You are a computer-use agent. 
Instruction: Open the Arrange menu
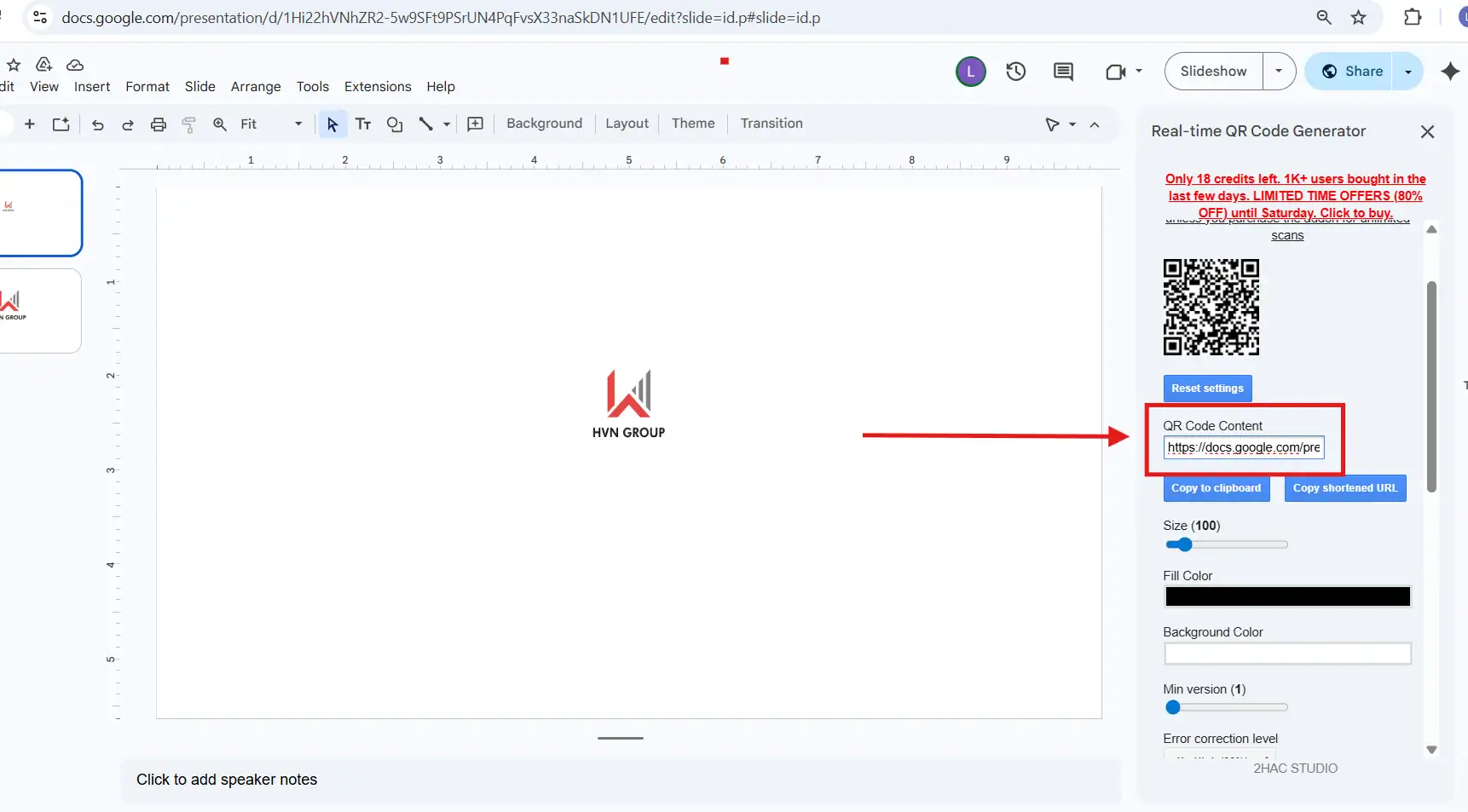pyautogui.click(x=256, y=87)
